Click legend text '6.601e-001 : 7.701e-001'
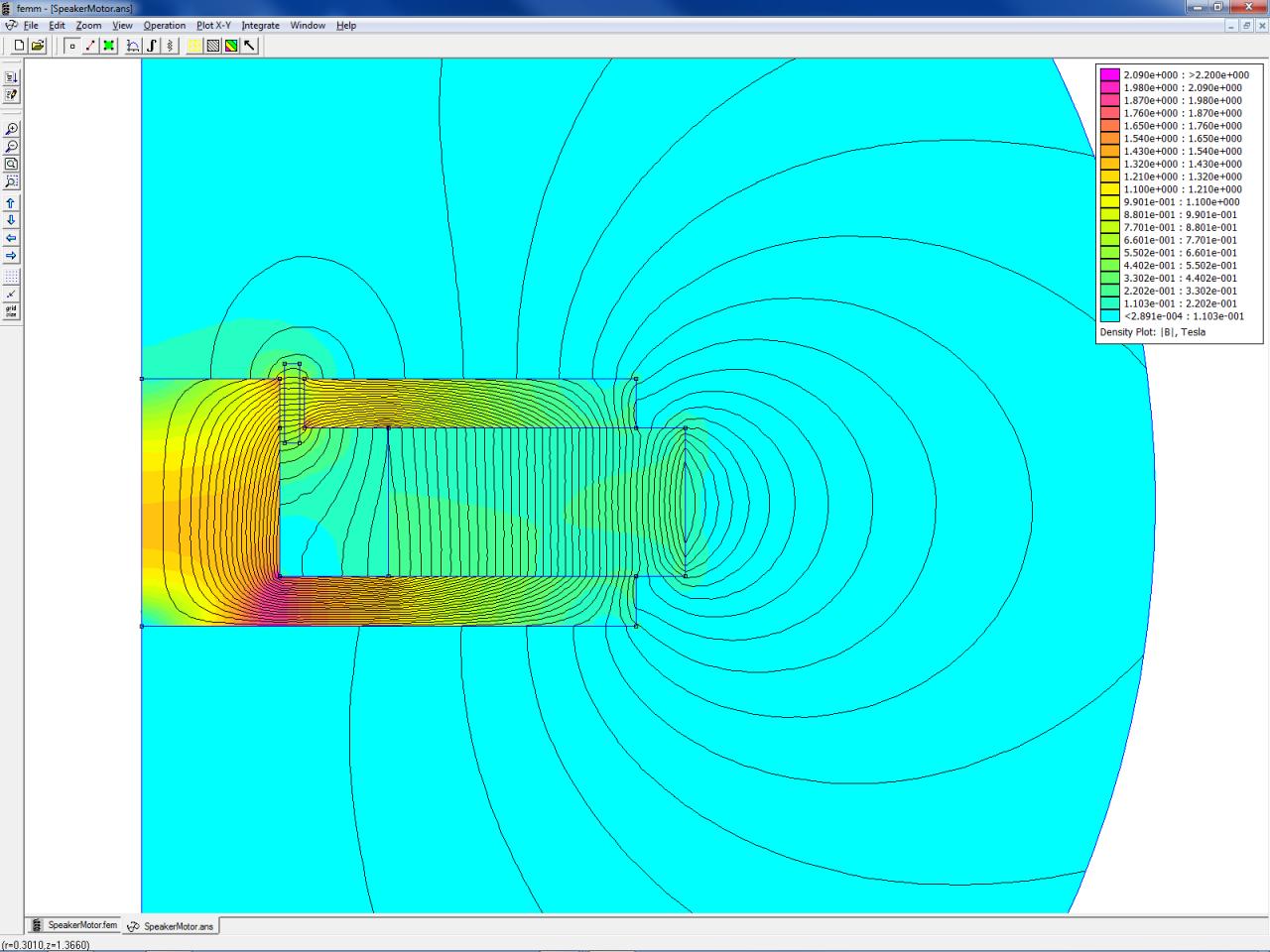The width and height of the screenshot is (1270, 952). pyautogui.click(x=1181, y=240)
